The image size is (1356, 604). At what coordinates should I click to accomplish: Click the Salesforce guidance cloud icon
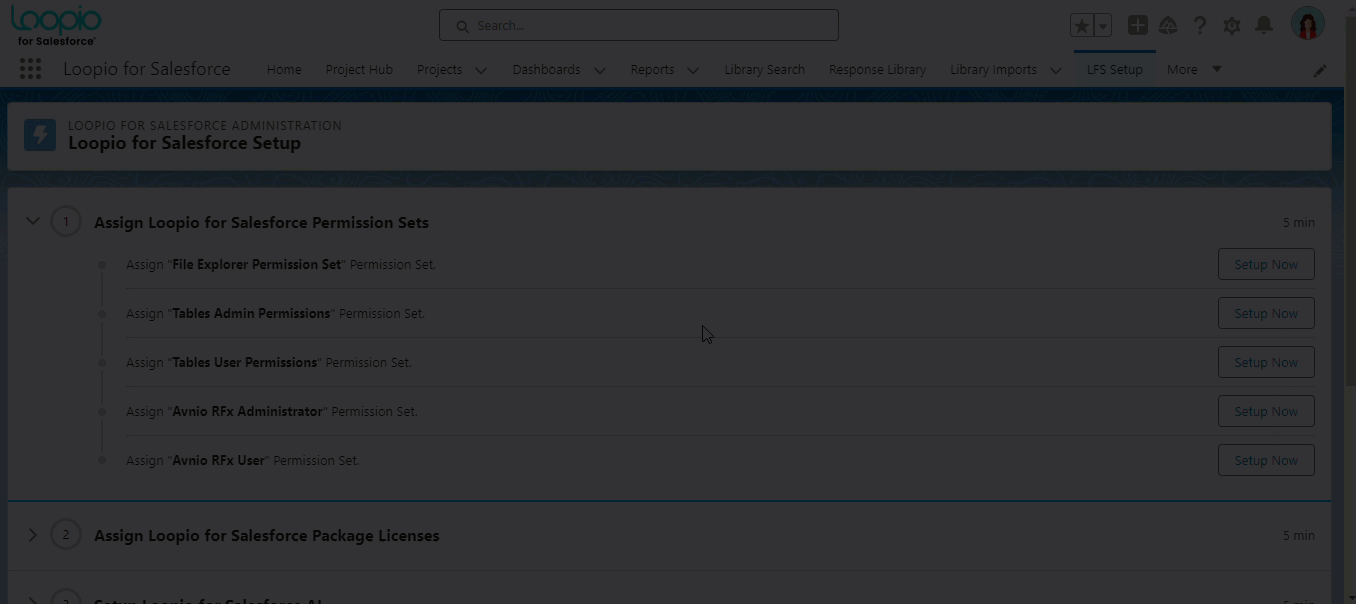(1168, 26)
